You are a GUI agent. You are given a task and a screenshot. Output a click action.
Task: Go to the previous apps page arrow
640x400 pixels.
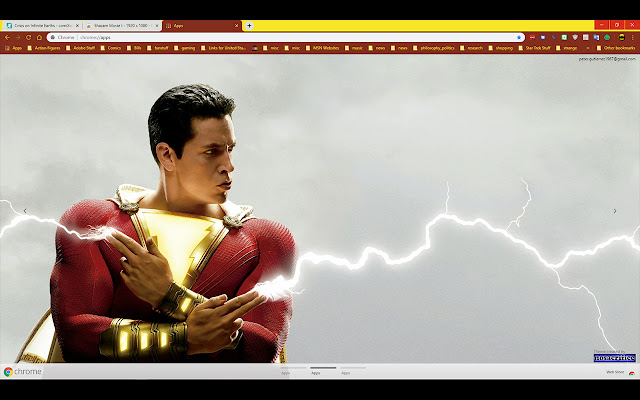tap(25, 211)
